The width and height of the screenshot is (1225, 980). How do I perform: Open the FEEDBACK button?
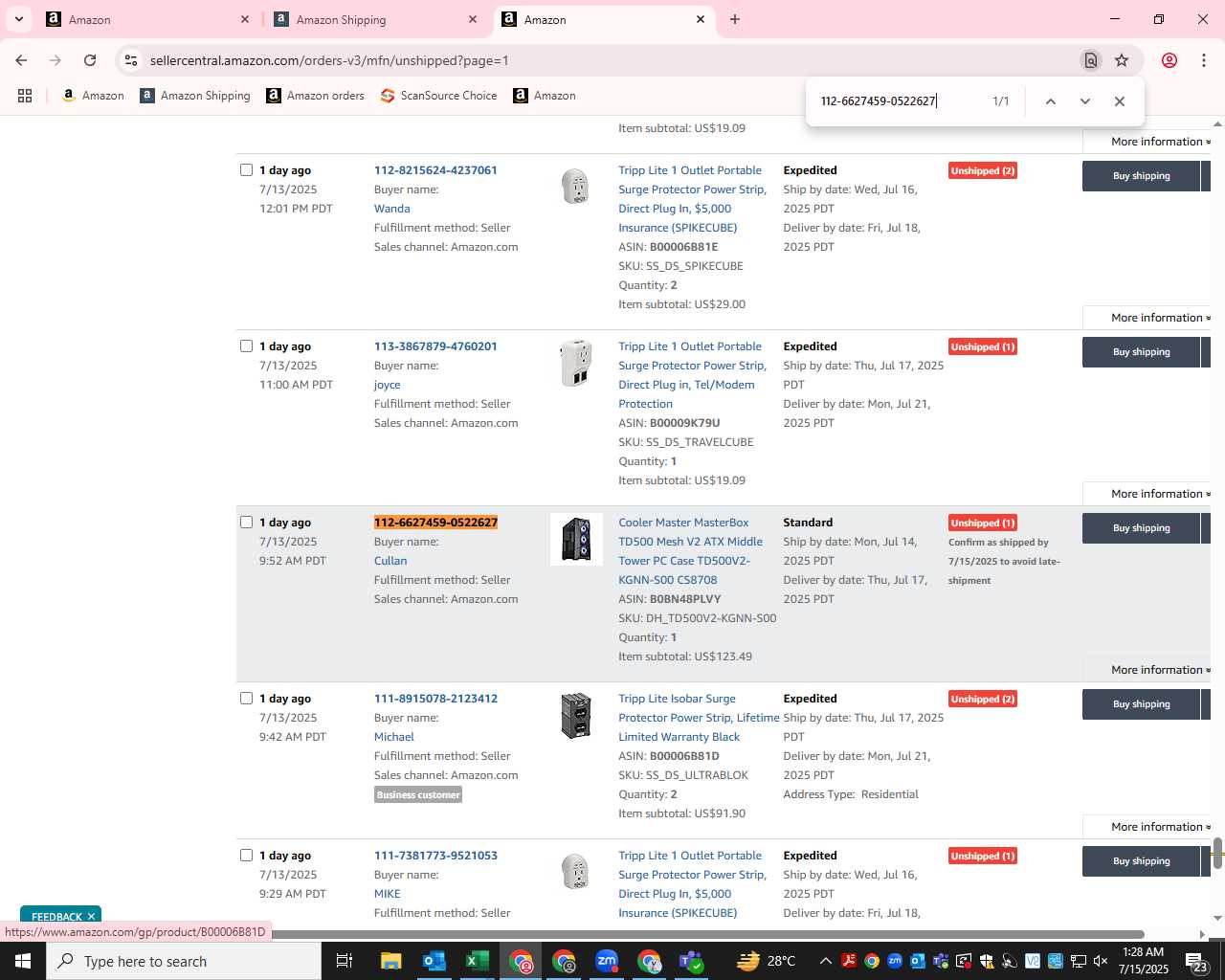click(x=56, y=916)
